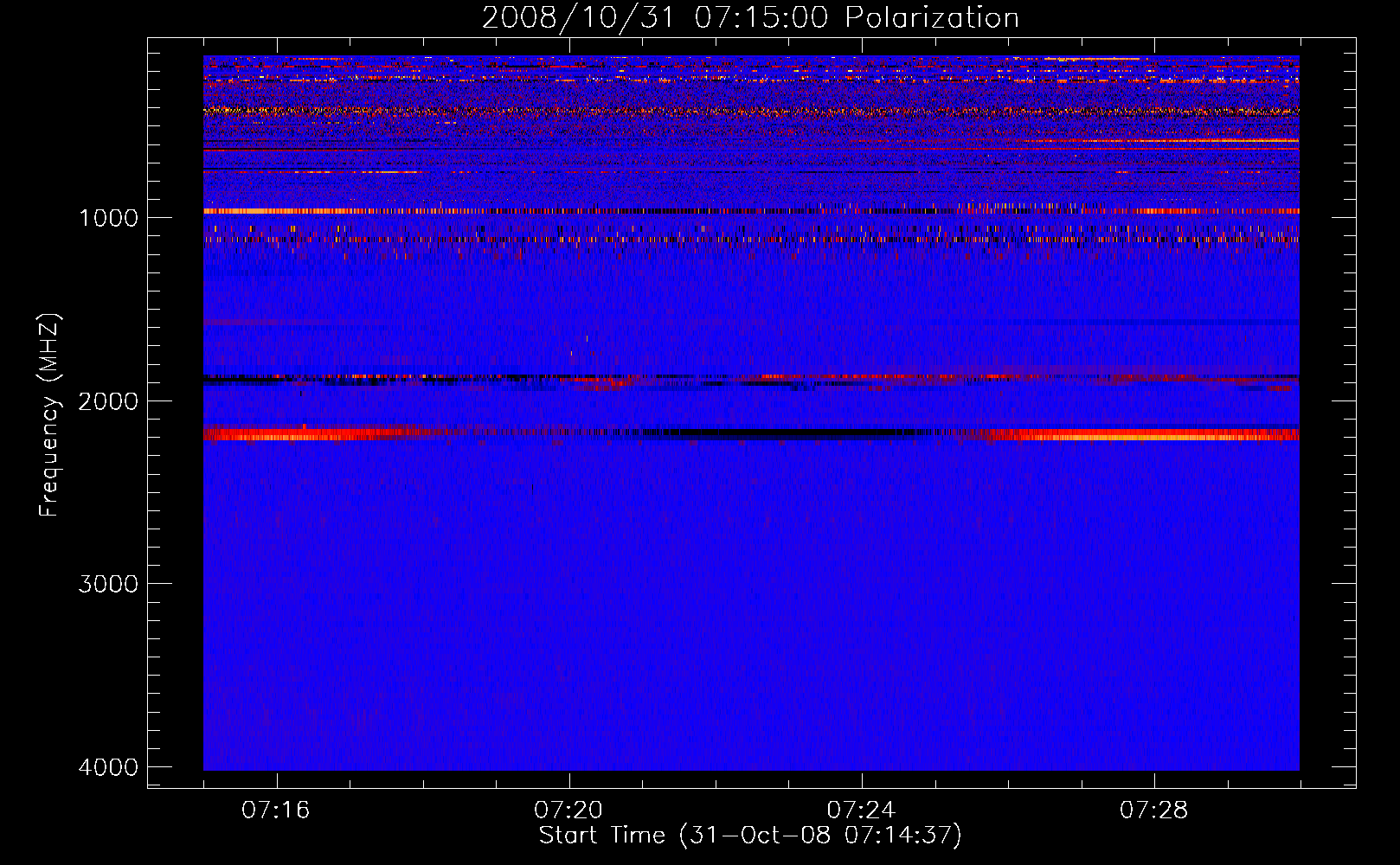
Task: Click the 3000 frequency tick label
Action: 108,584
